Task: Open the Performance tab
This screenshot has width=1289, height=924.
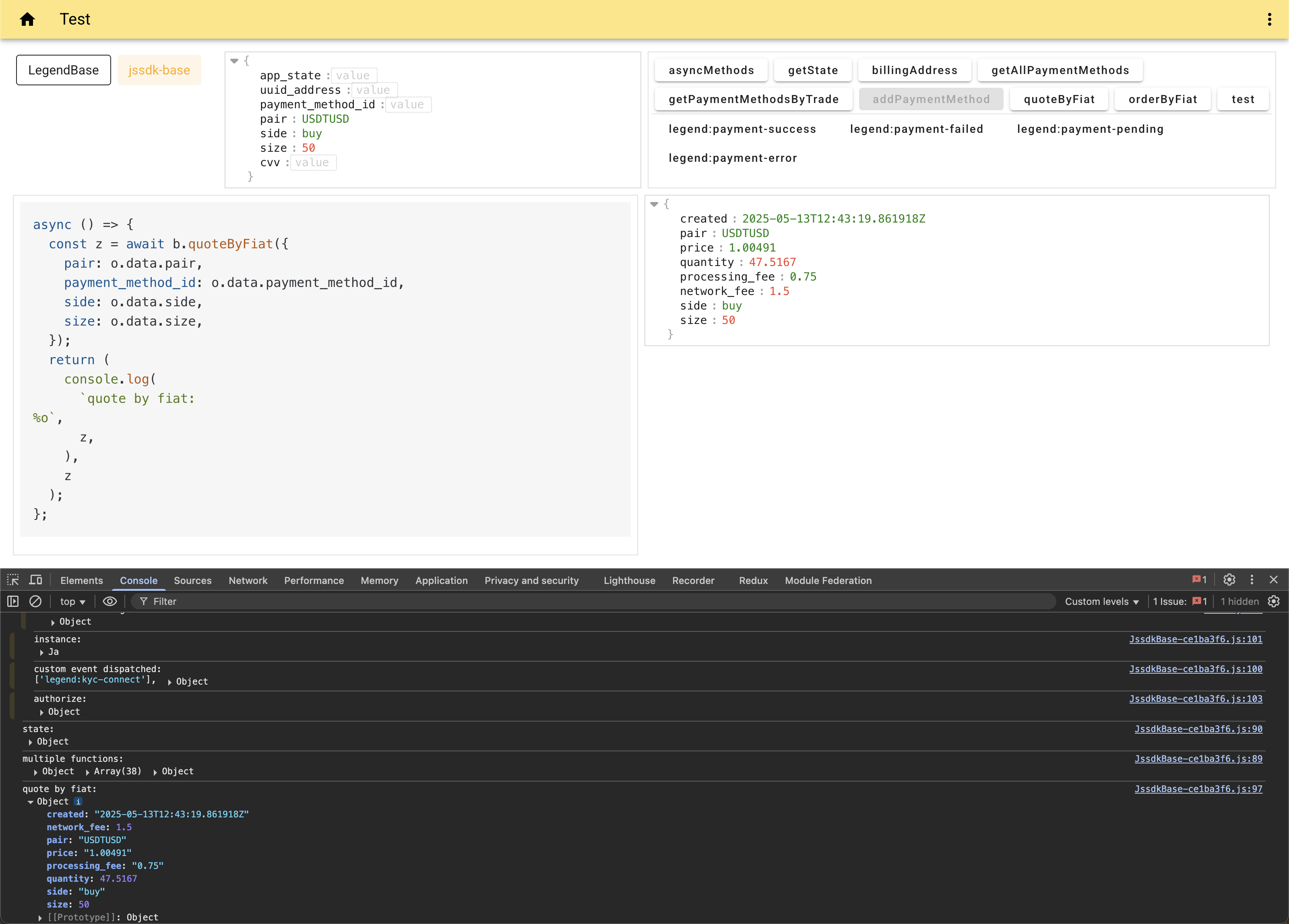Action: (314, 580)
